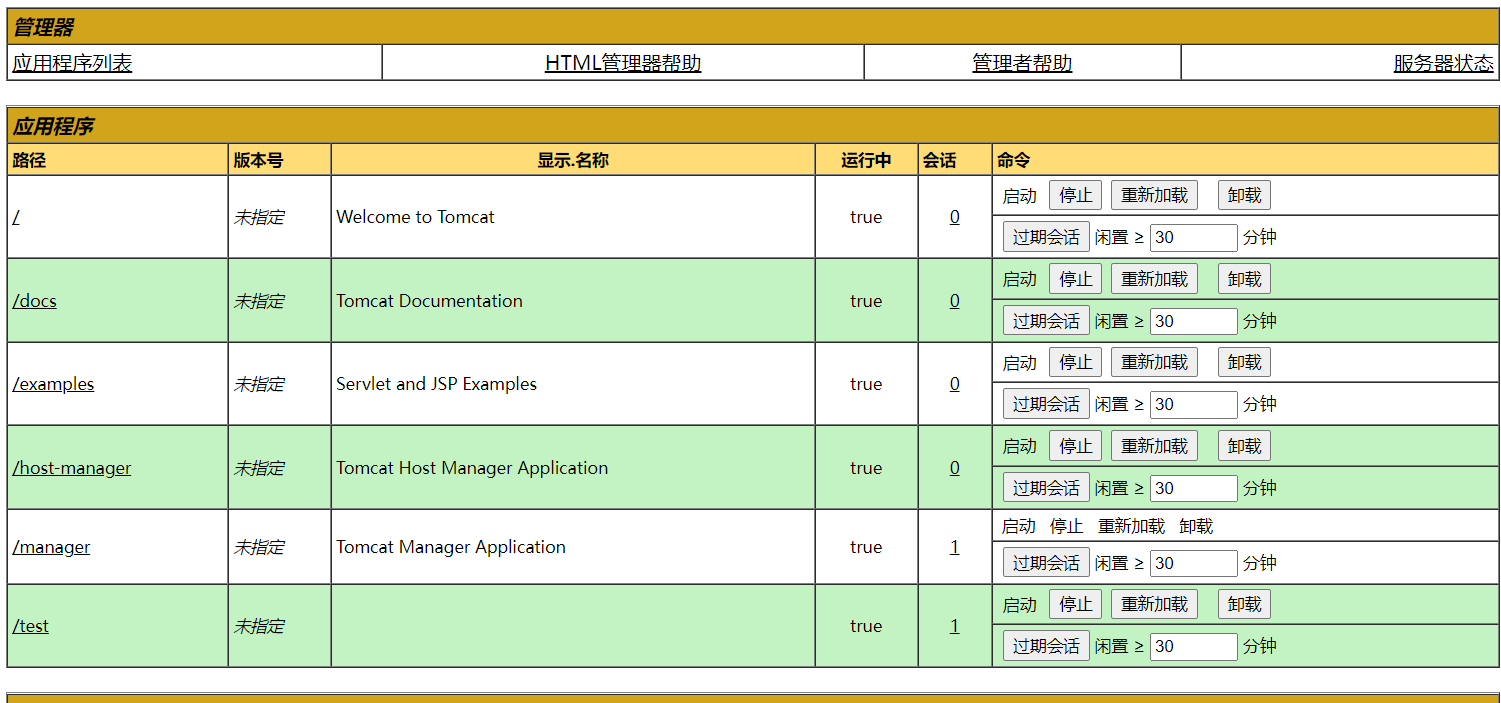
Task: Open session count 1 for /test row
Action: [x=955, y=626]
